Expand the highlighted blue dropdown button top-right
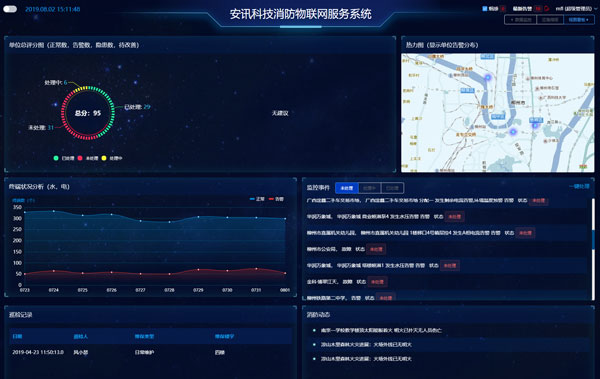 coord(579,20)
